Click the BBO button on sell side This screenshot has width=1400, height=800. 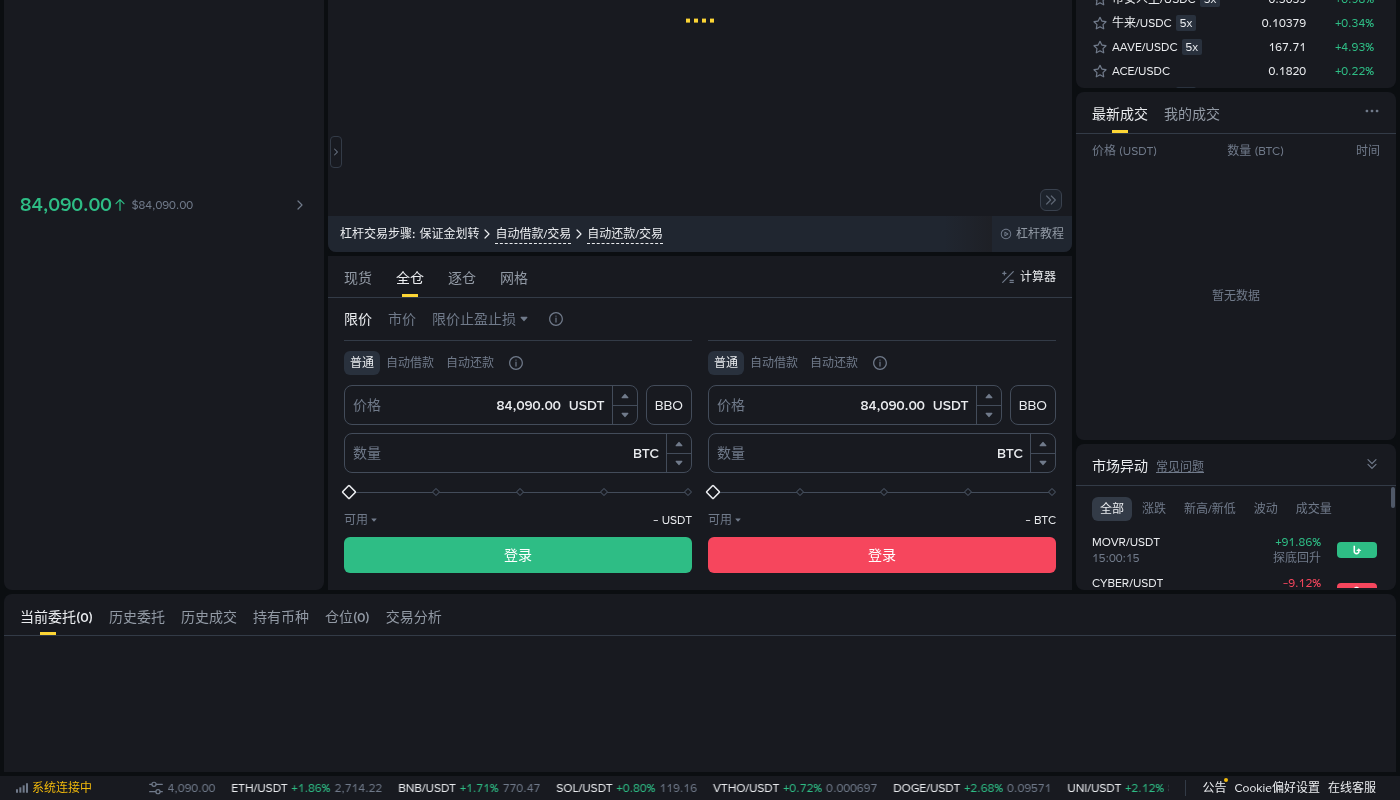(1033, 405)
